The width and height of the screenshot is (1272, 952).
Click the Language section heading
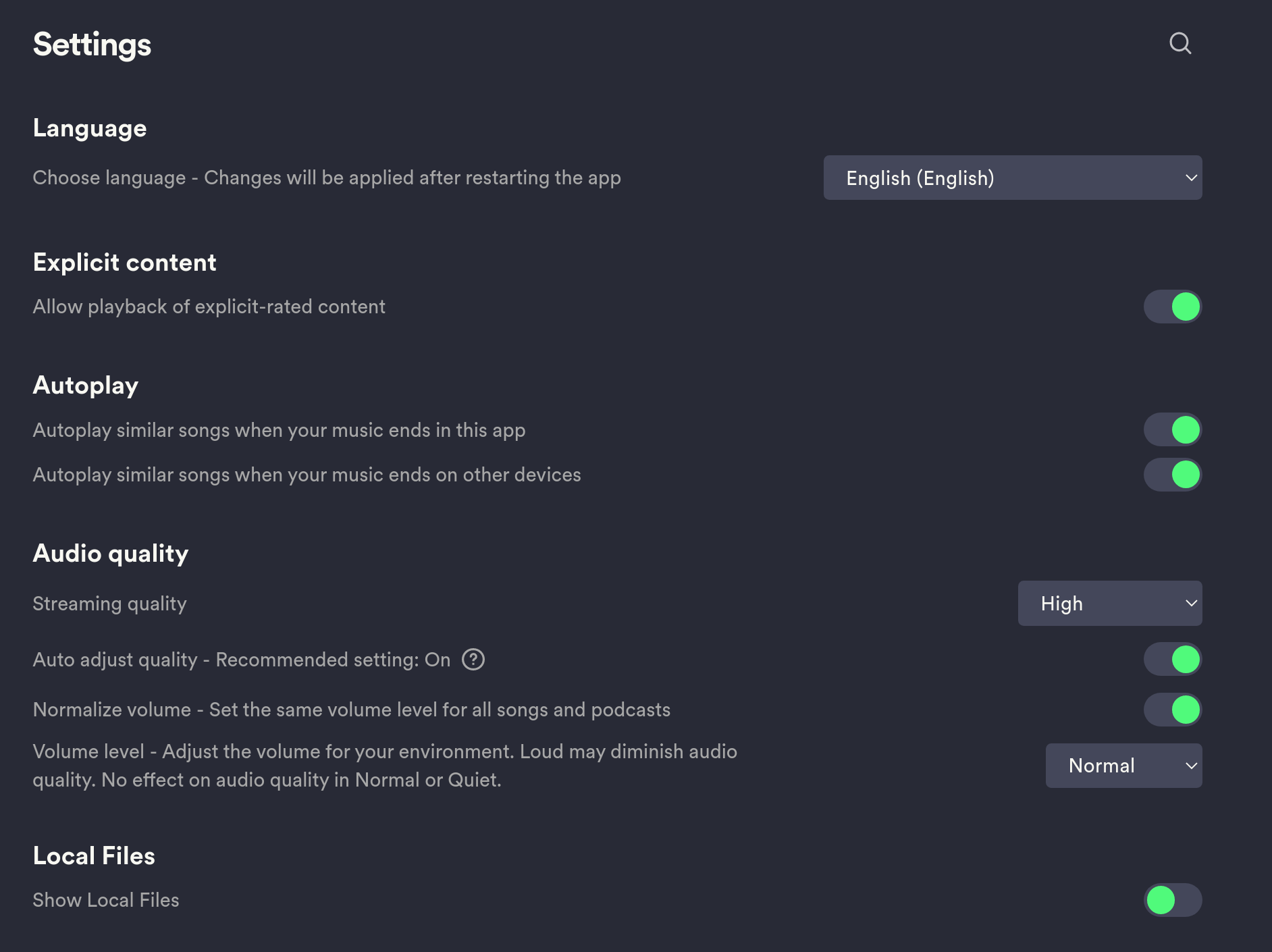tap(90, 127)
